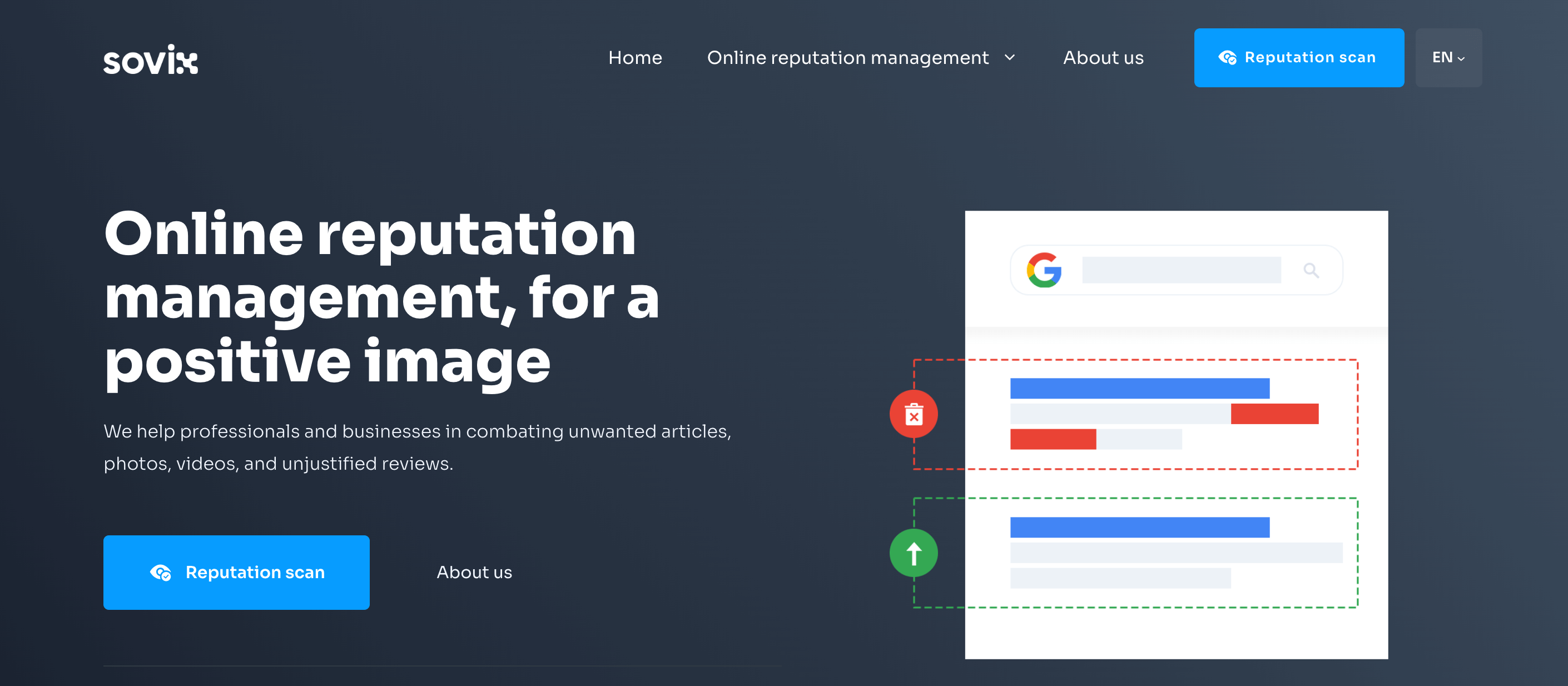The width and height of the screenshot is (1568, 686).
Task: Open About us in top navigation
Action: pyautogui.click(x=1103, y=58)
